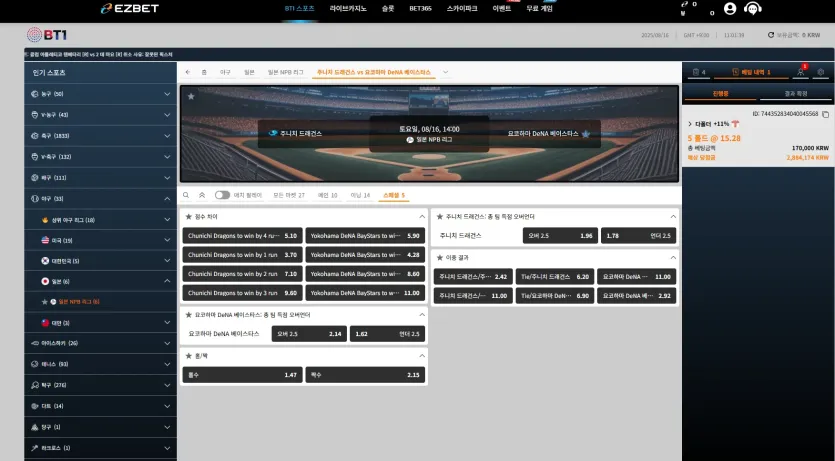Select the 진행중 tab in betslip

tap(720, 94)
